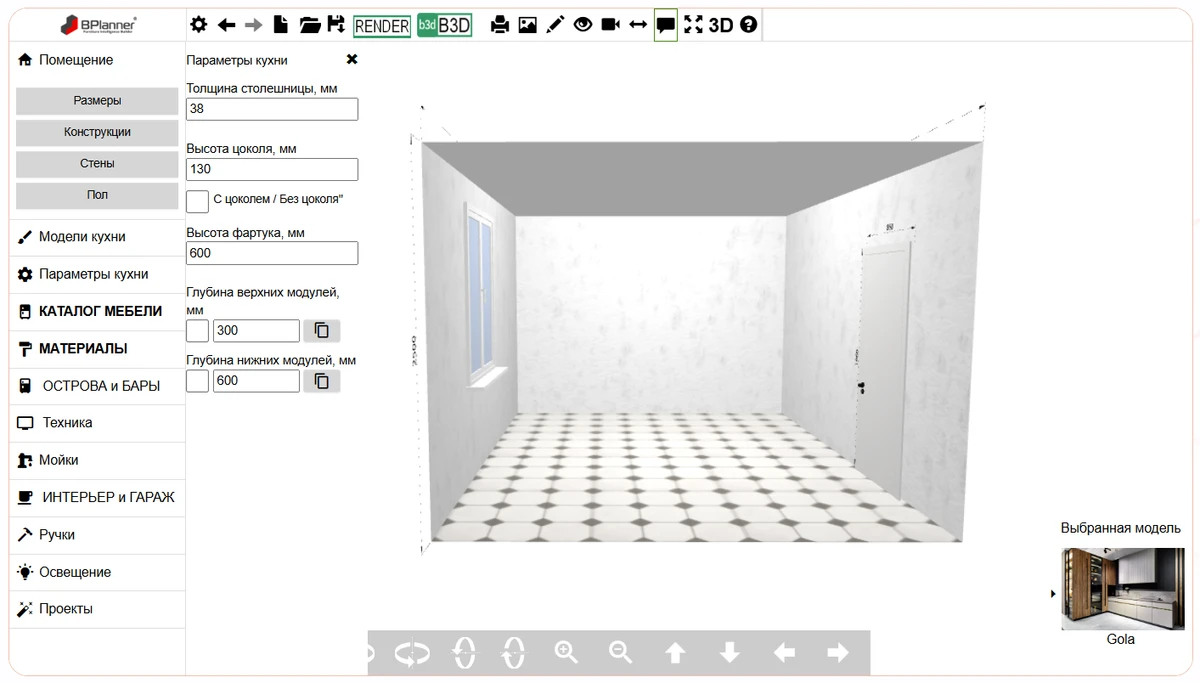Enable the checkbox beside lower modules depth

(x=198, y=381)
